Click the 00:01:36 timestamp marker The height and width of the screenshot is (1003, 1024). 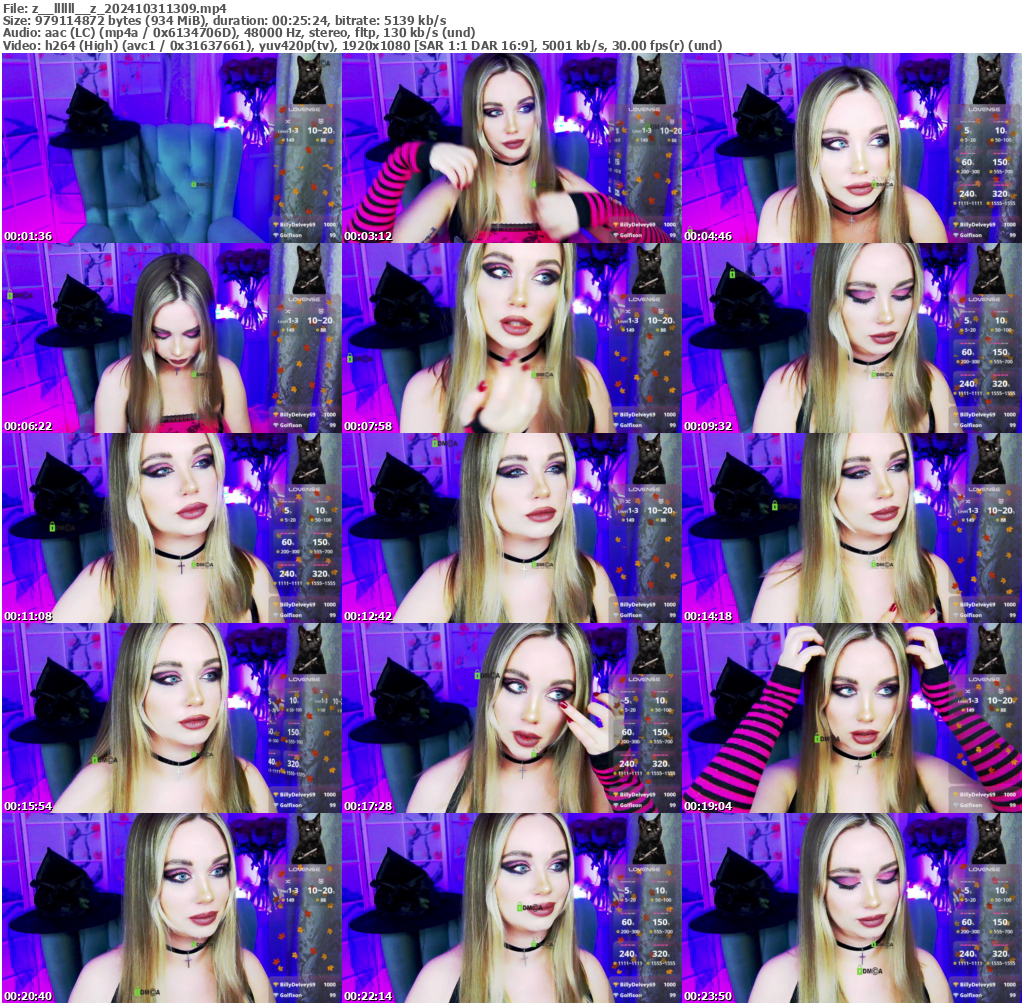[26, 237]
